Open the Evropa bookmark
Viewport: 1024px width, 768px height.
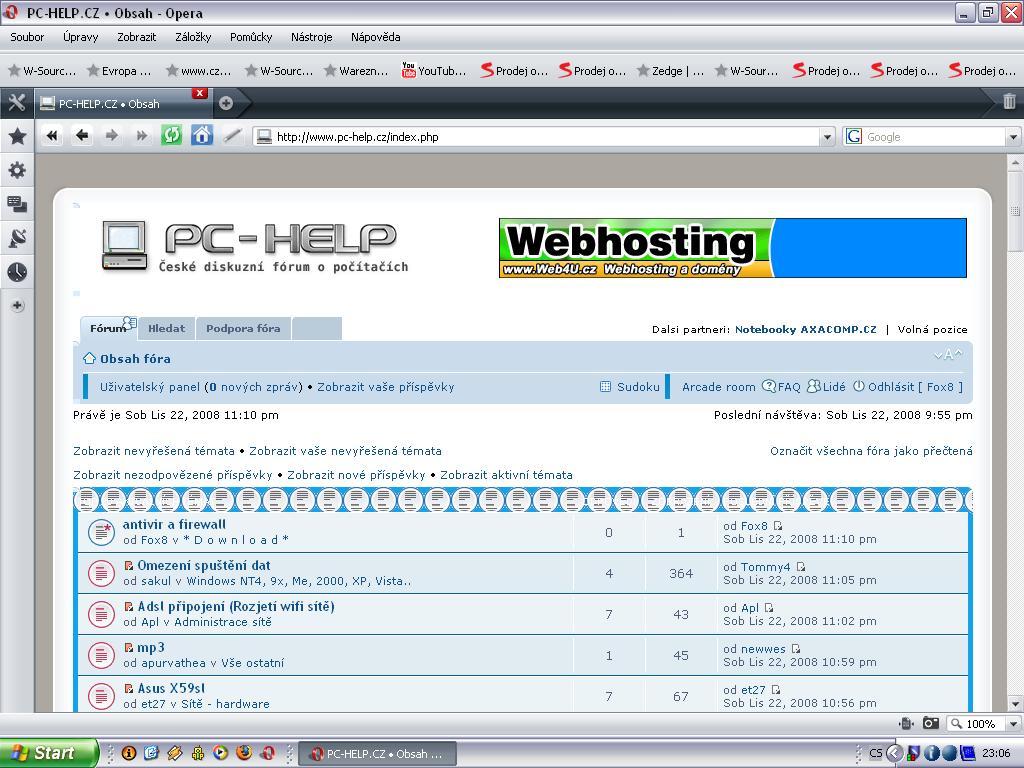tap(120, 71)
